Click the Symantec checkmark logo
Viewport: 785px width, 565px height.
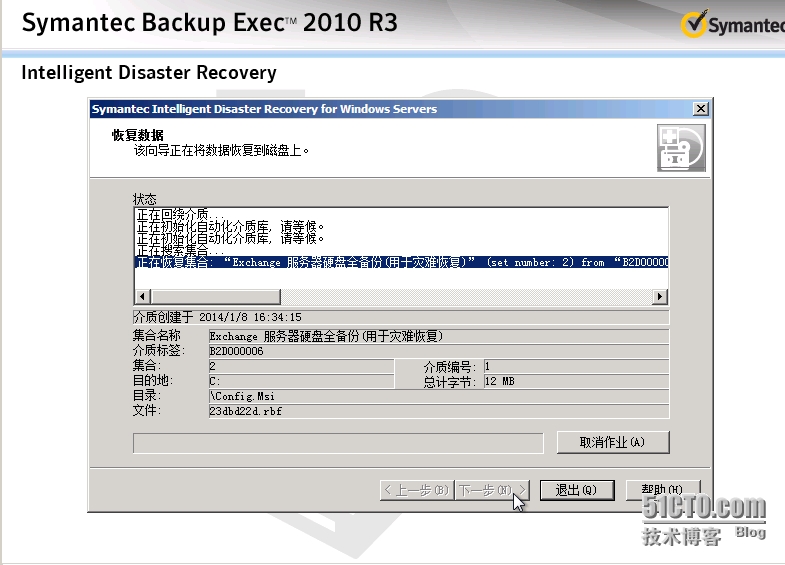(x=695, y=24)
